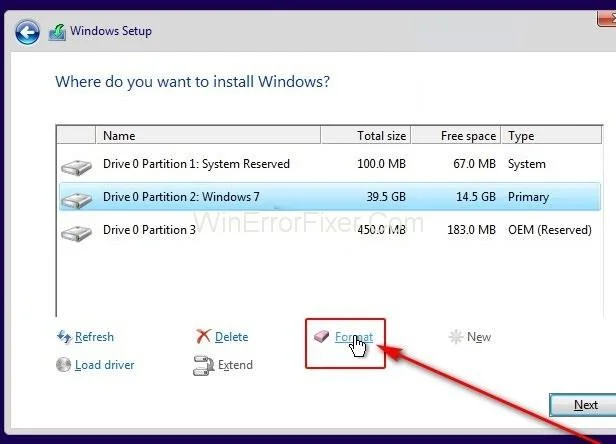The image size is (616, 444).
Task: Click drive icon for Windows 7 partition
Action: pos(77,200)
